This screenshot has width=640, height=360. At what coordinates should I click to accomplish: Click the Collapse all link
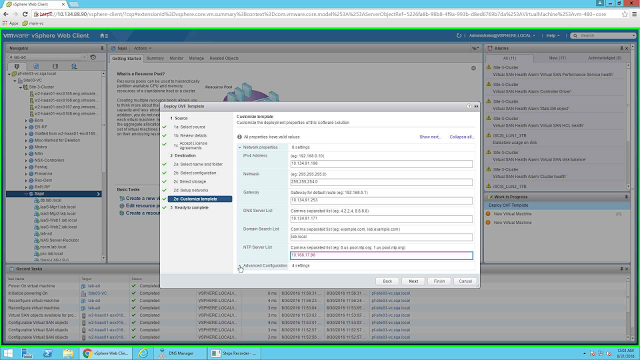coord(462,137)
